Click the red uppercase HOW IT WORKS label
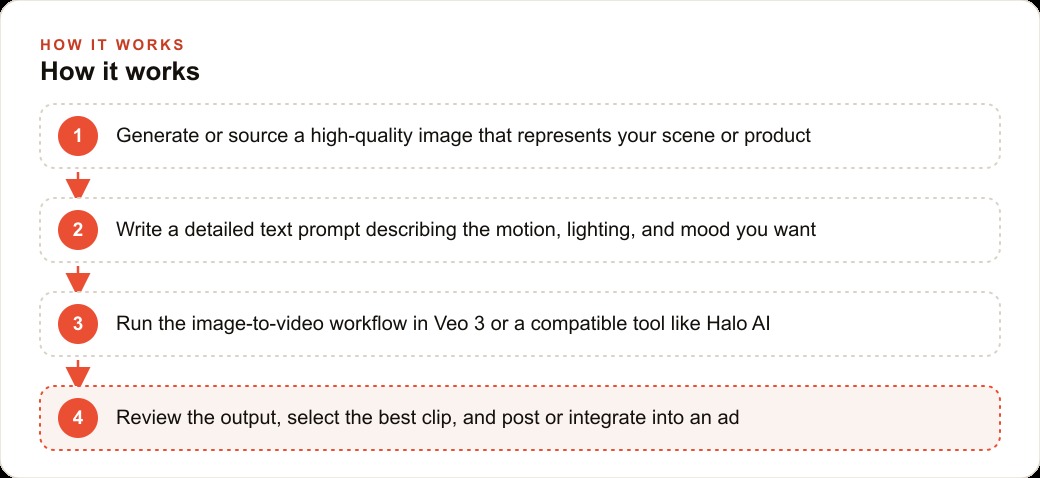Image resolution: width=1040 pixels, height=478 pixels. 112,45
